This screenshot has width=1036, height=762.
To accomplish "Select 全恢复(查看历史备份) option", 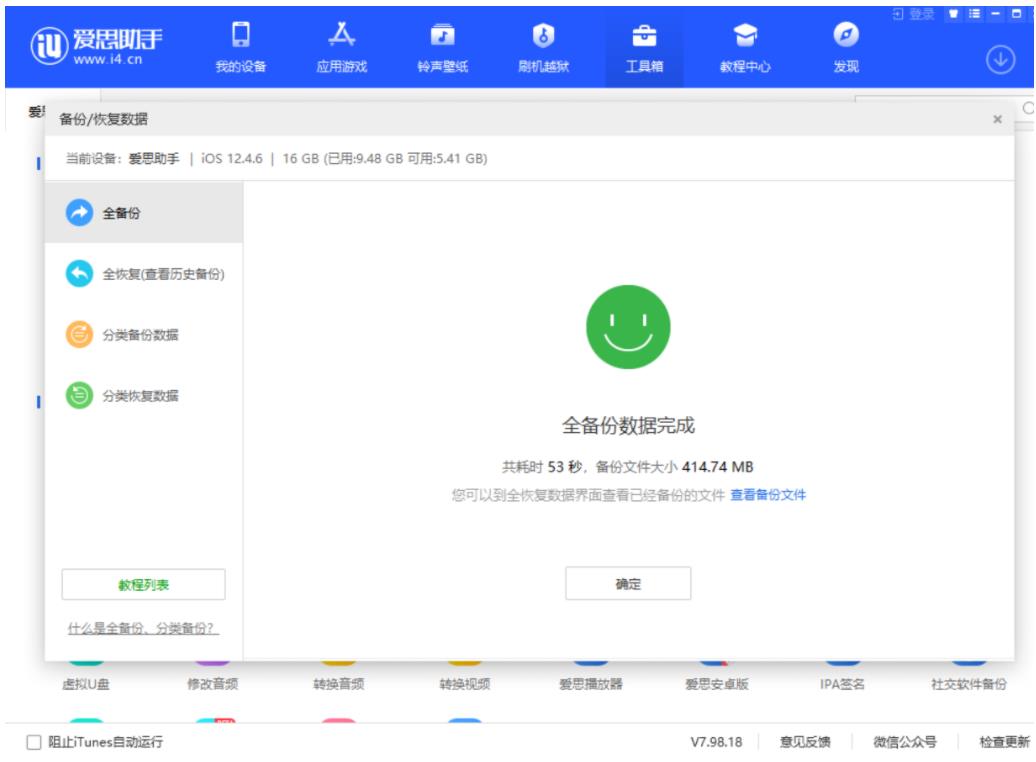I will click(x=144, y=274).
